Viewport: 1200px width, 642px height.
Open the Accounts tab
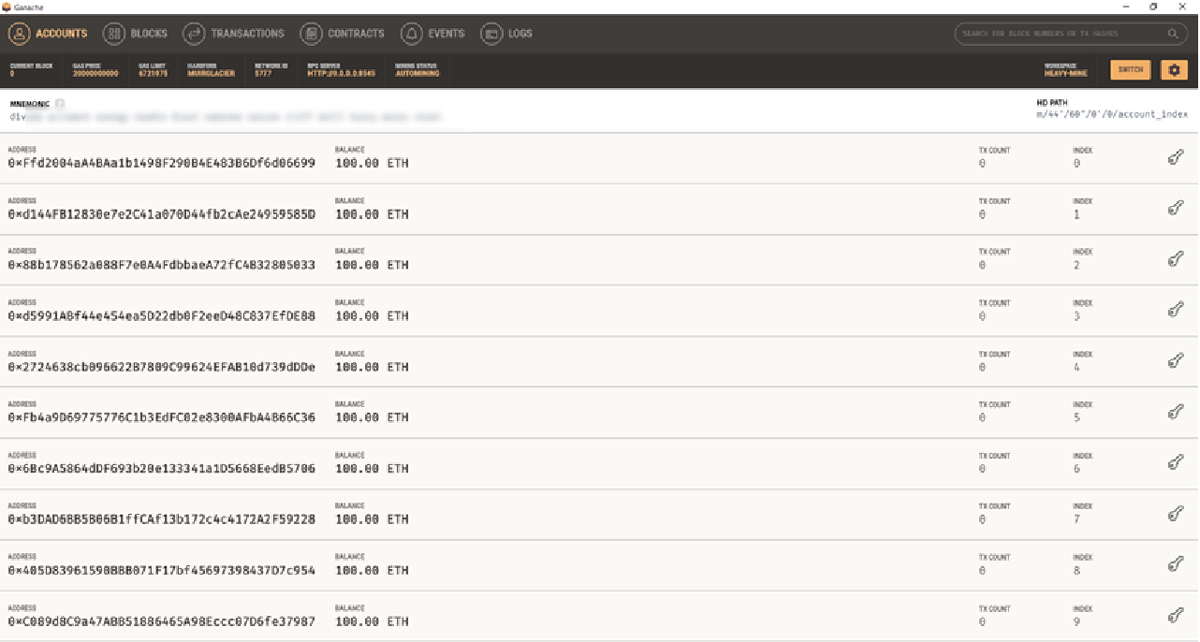(x=49, y=33)
